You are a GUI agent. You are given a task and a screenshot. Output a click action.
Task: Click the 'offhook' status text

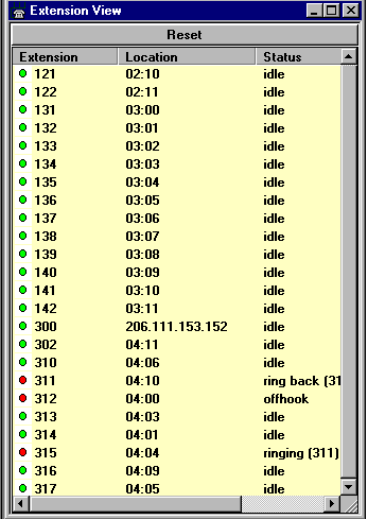286,399
